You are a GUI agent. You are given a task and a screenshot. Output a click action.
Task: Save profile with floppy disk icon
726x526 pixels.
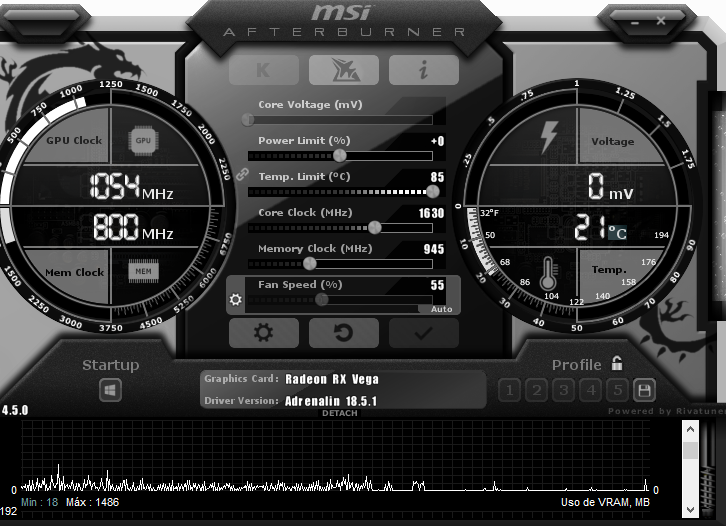point(645,390)
